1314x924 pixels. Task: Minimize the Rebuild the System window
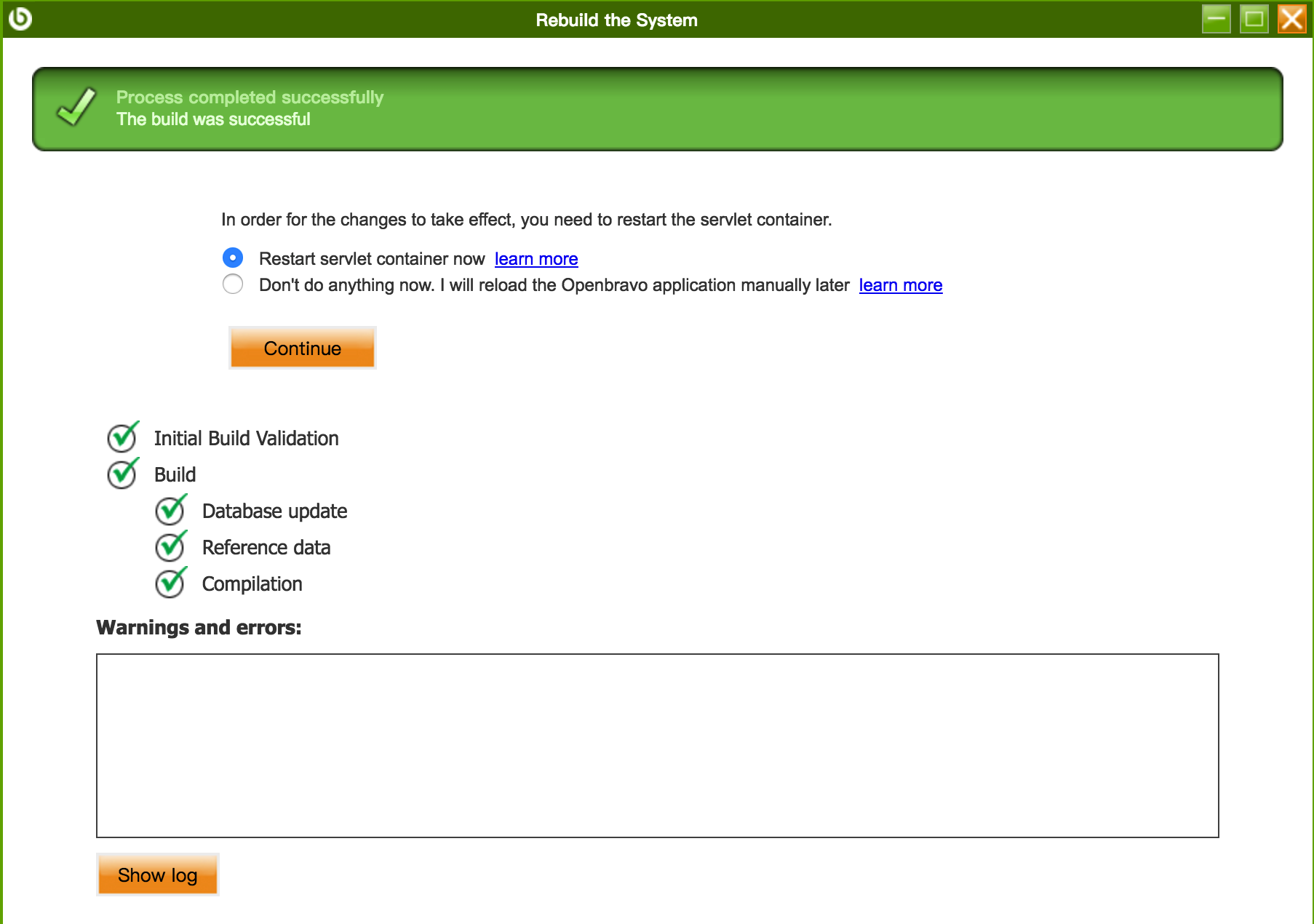[1216, 19]
